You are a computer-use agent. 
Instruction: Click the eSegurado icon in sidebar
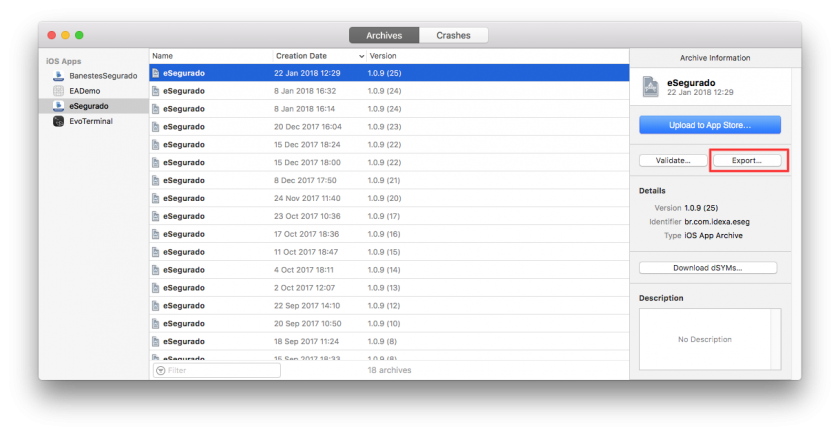pyautogui.click(x=60, y=106)
